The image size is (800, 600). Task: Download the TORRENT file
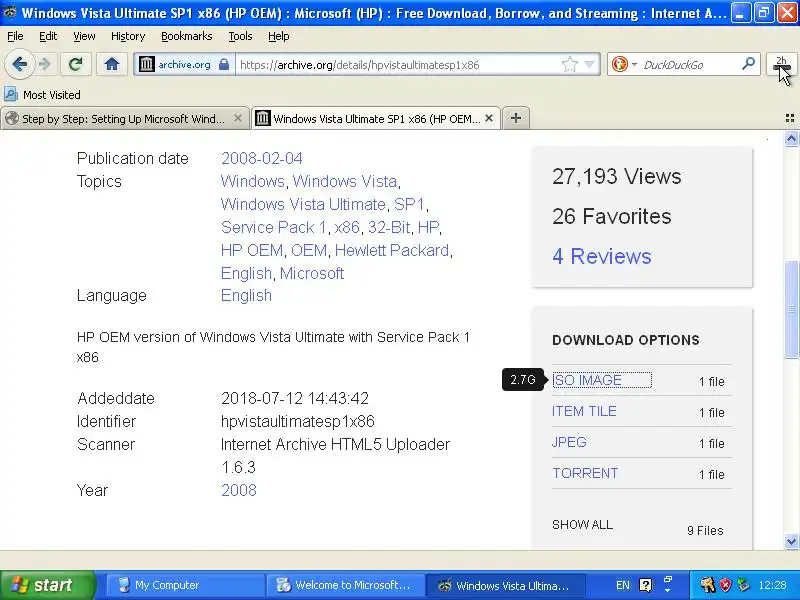click(x=585, y=473)
